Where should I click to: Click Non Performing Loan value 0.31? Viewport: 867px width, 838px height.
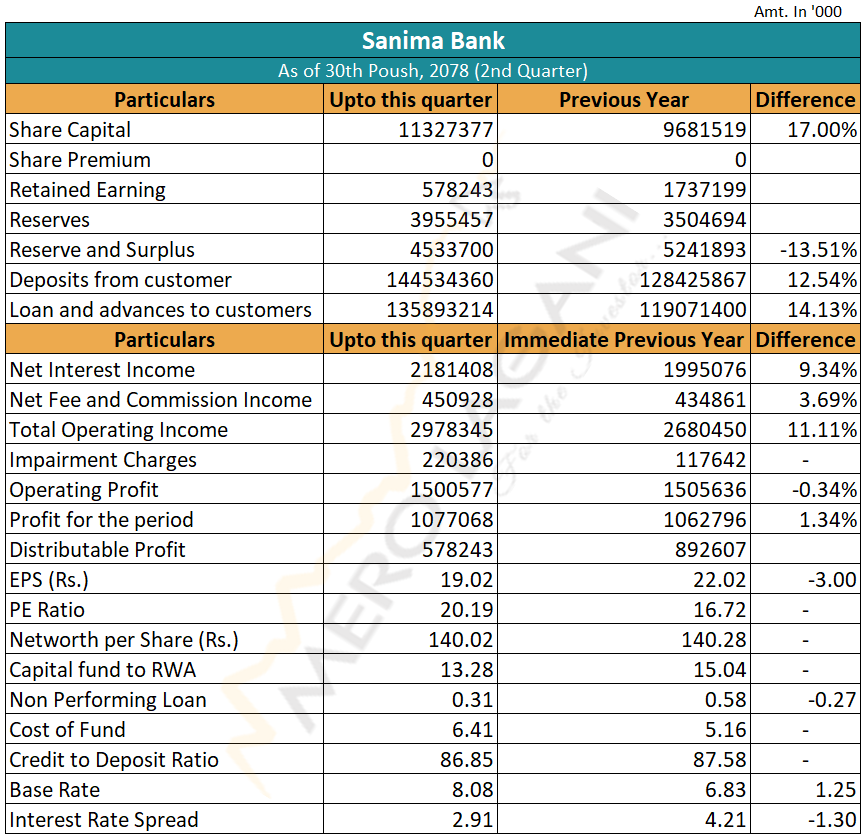[x=472, y=700]
